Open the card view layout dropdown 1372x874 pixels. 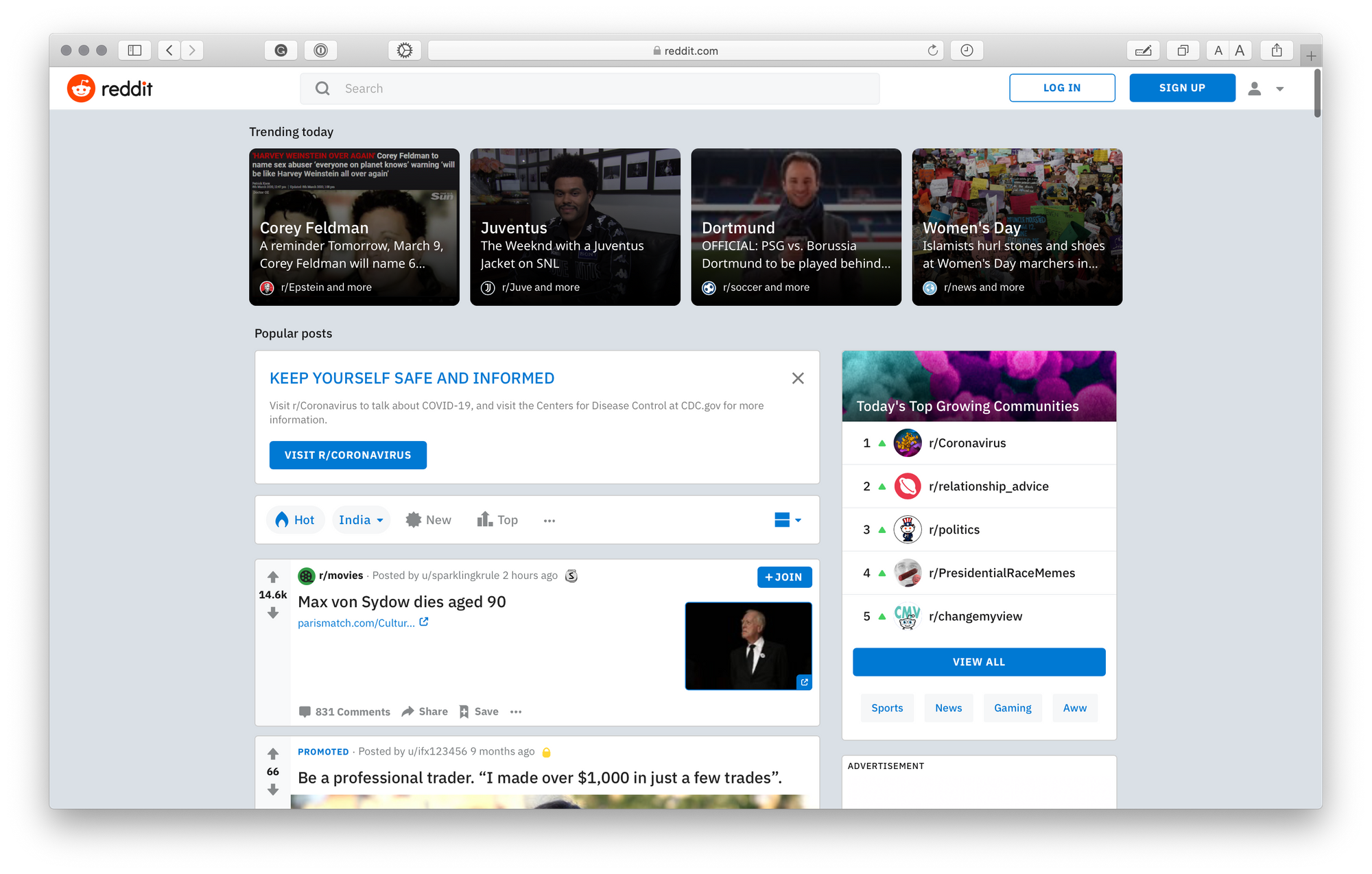click(x=788, y=520)
